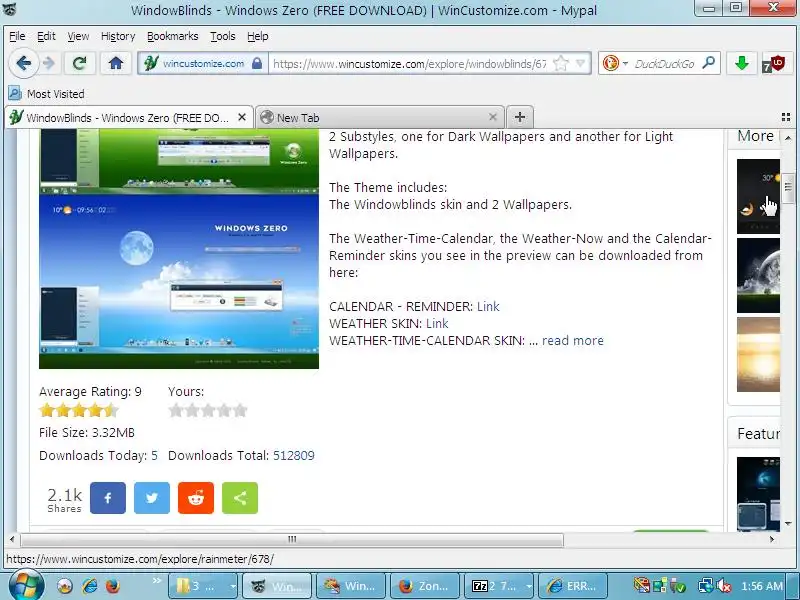Screen dimensions: 800x600
Task: Share on Reddit button
Action: click(196, 498)
